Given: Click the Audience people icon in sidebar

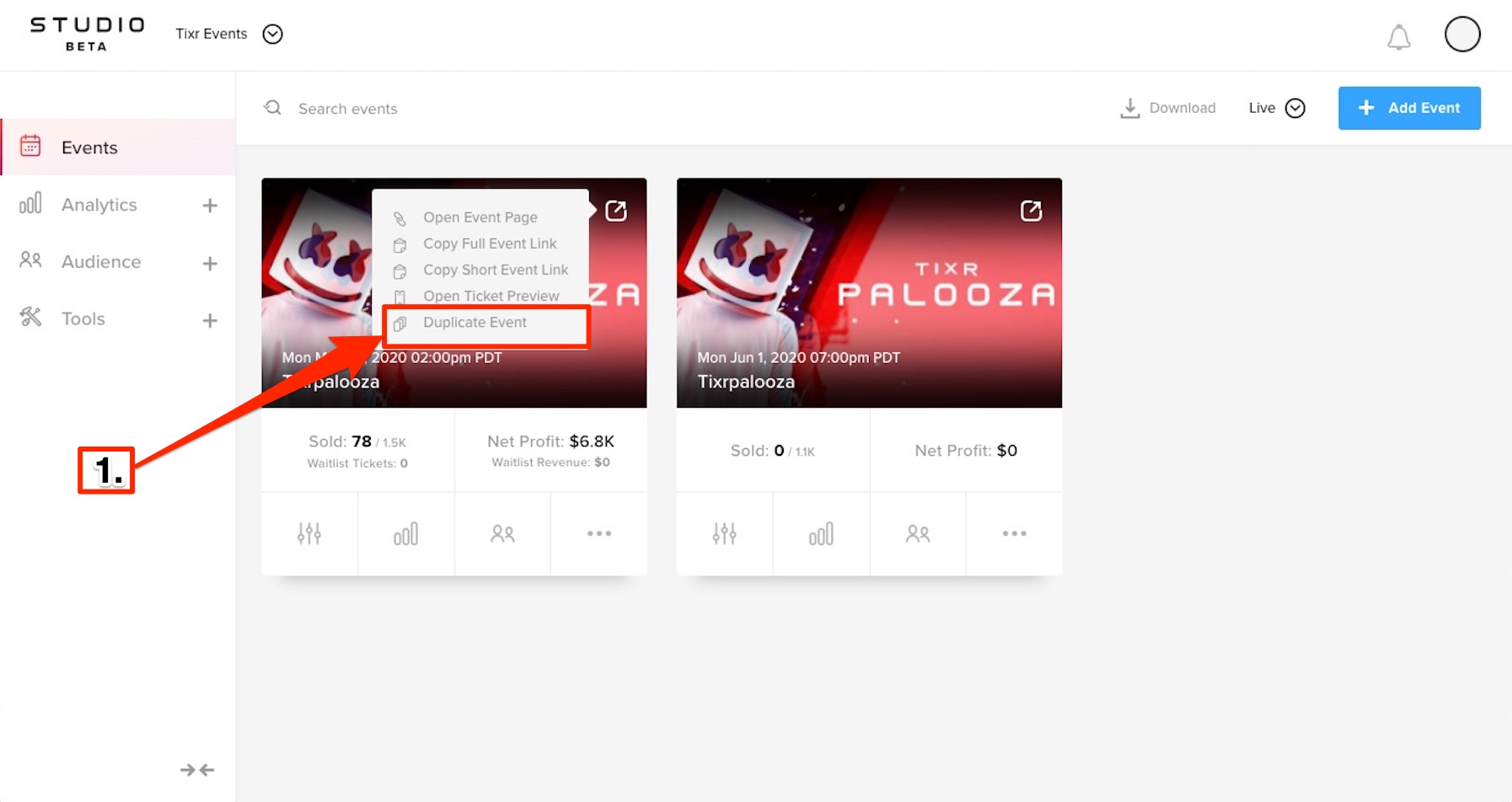Looking at the screenshot, I should point(30,260).
